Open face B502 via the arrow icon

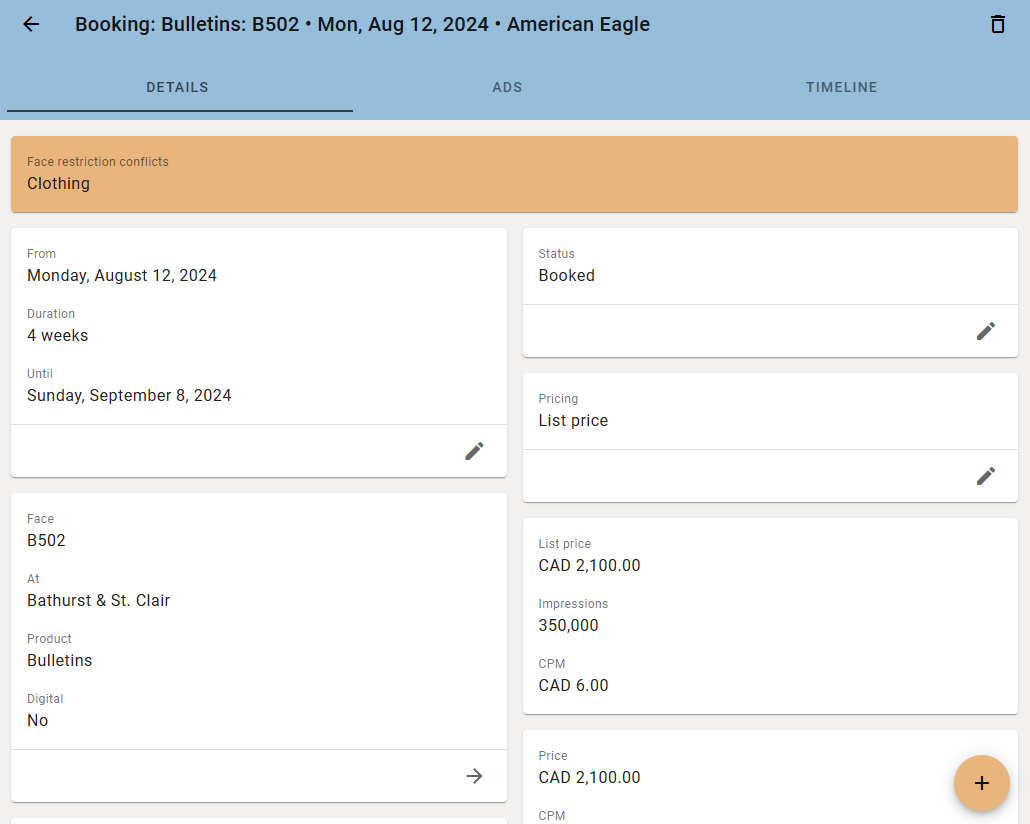coord(474,776)
